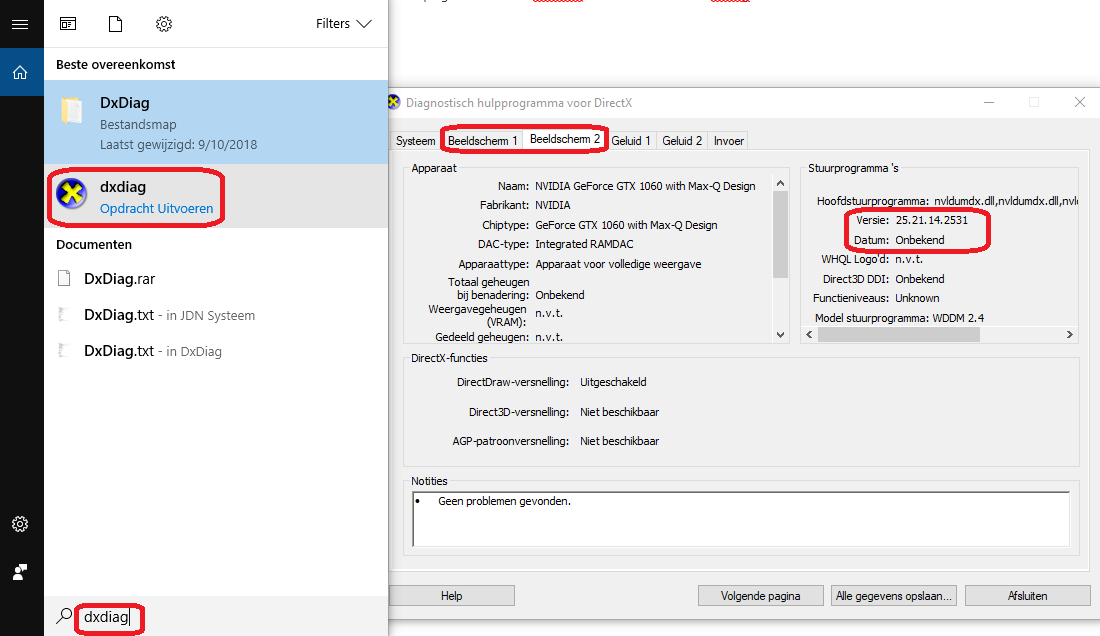Screen dimensions: 1100x636
Task: Click the Beste overeenkomst heading
Action: click(x=116, y=65)
